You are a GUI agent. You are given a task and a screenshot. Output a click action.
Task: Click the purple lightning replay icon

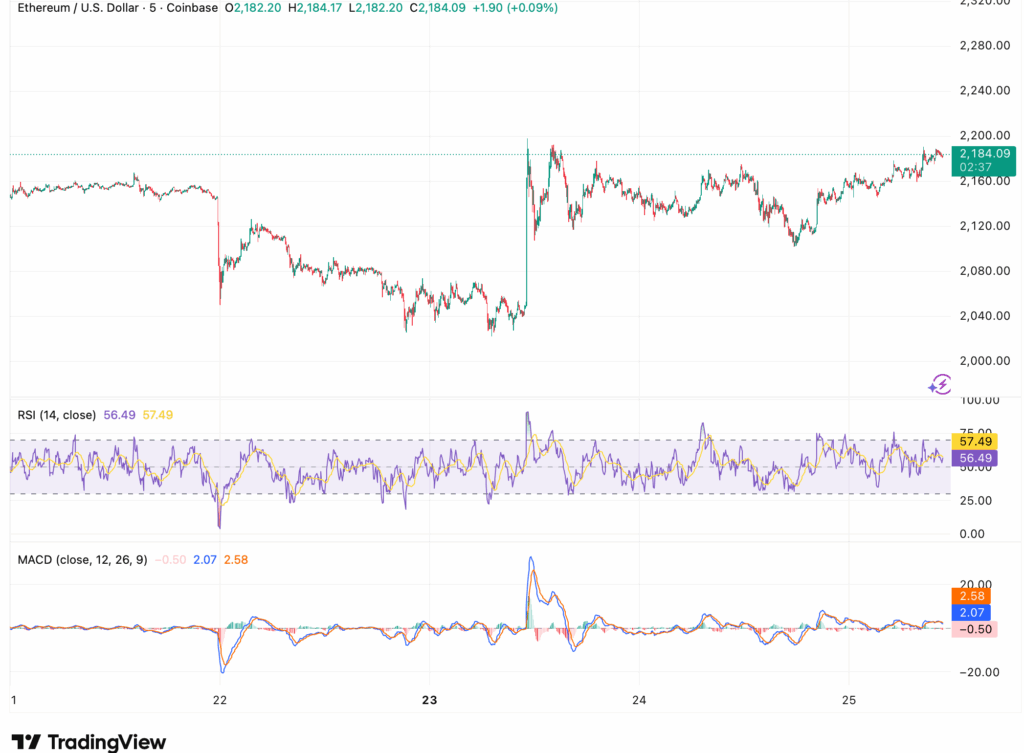coord(940,384)
